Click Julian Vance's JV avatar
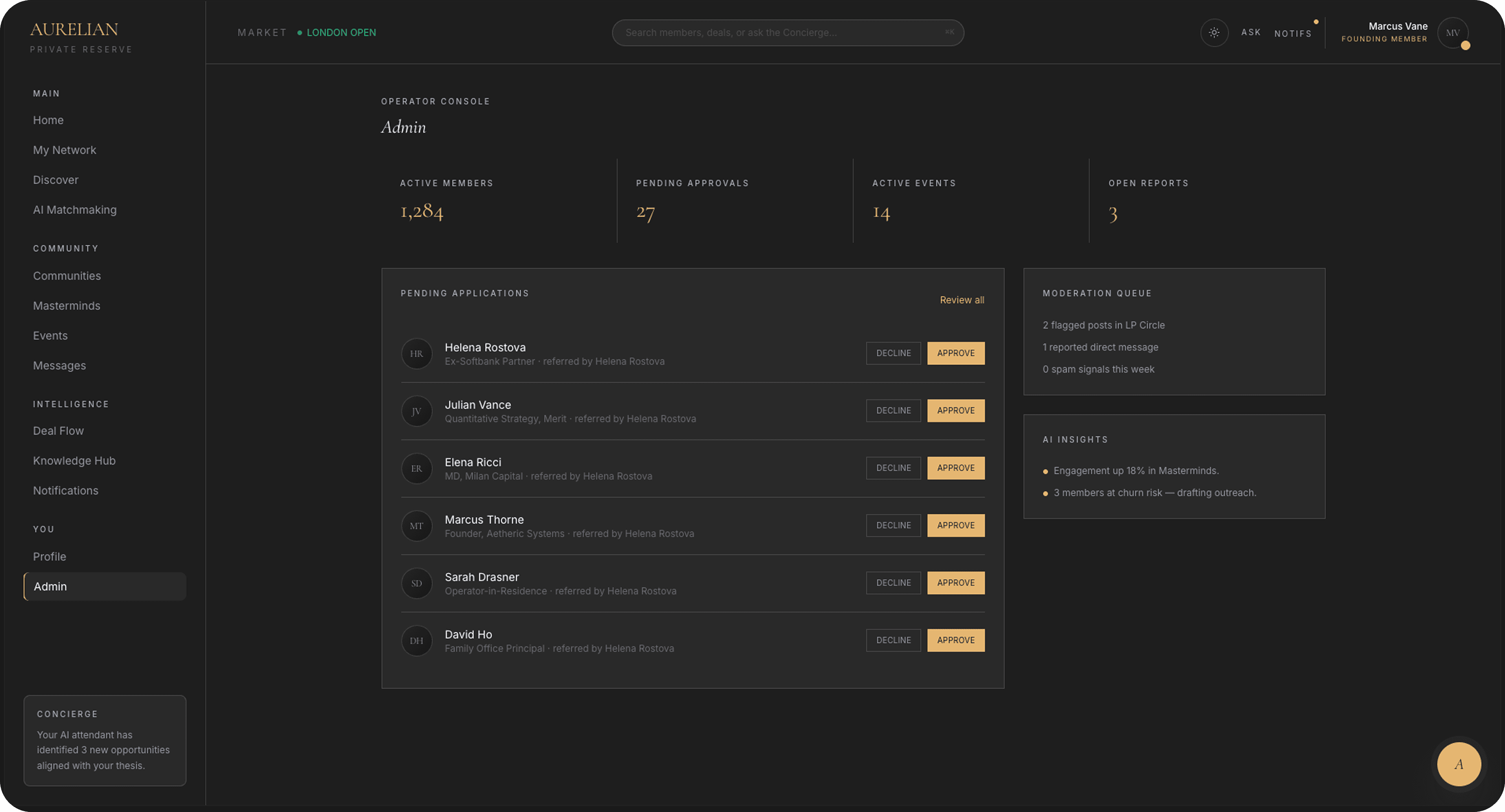This screenshot has width=1505, height=812. [417, 411]
